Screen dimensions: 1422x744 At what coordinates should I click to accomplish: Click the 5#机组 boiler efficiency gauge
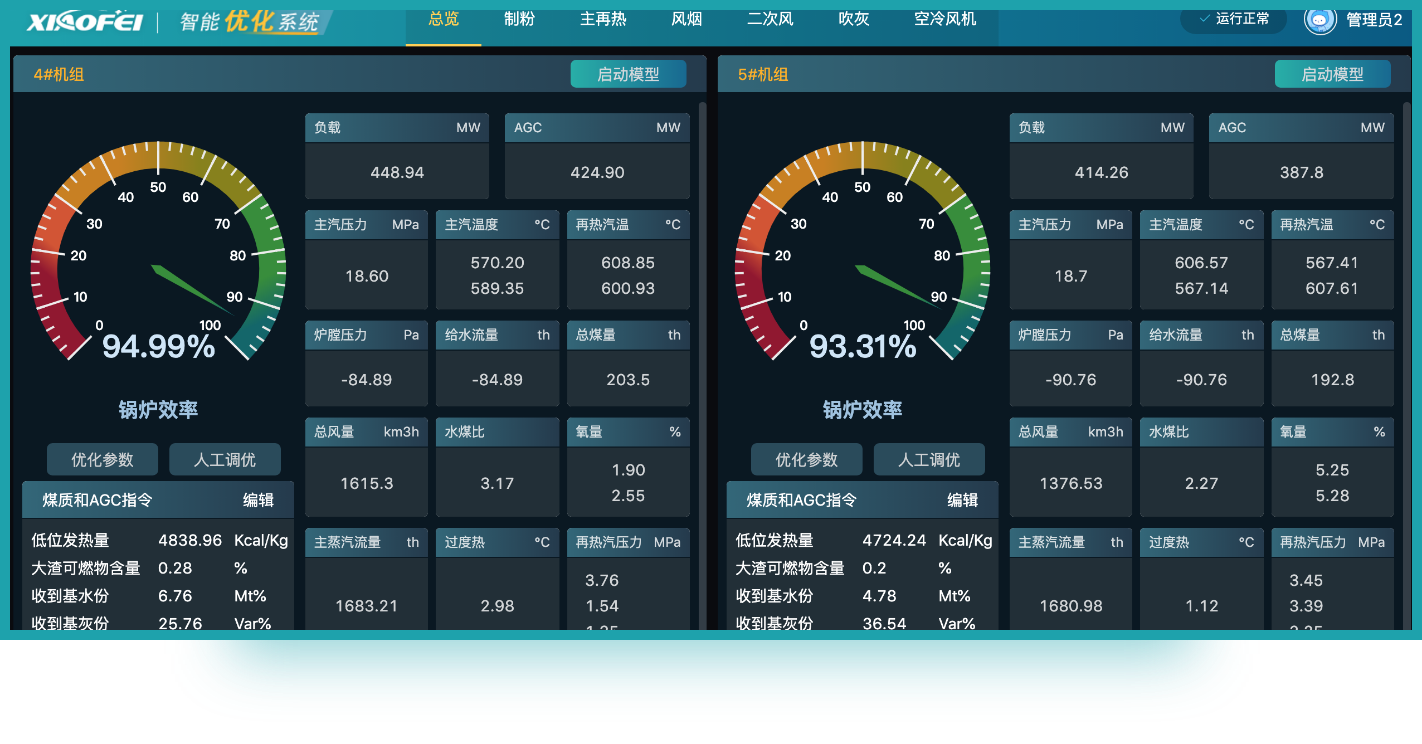(x=862, y=255)
